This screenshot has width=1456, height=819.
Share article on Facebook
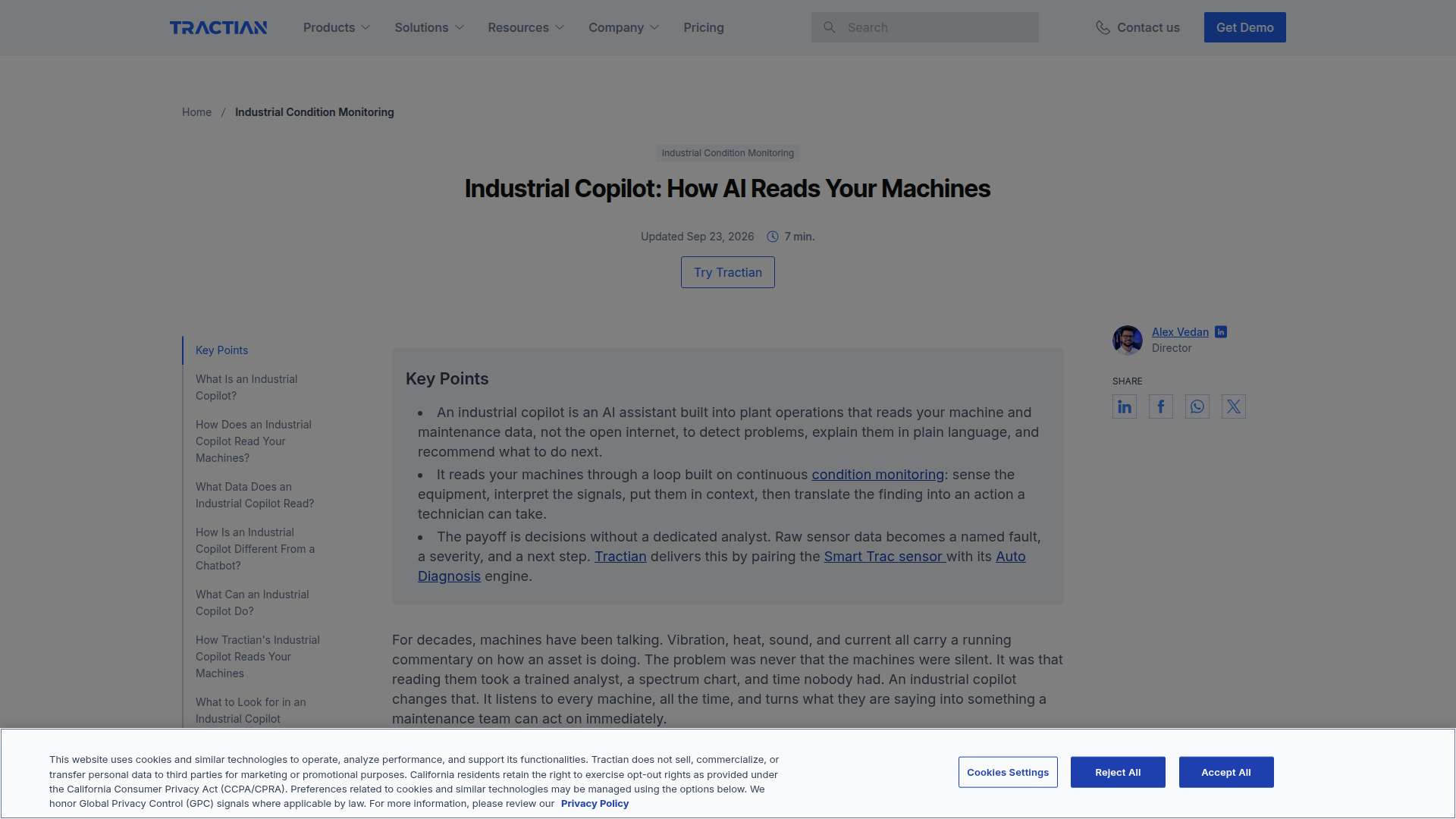click(x=1161, y=406)
